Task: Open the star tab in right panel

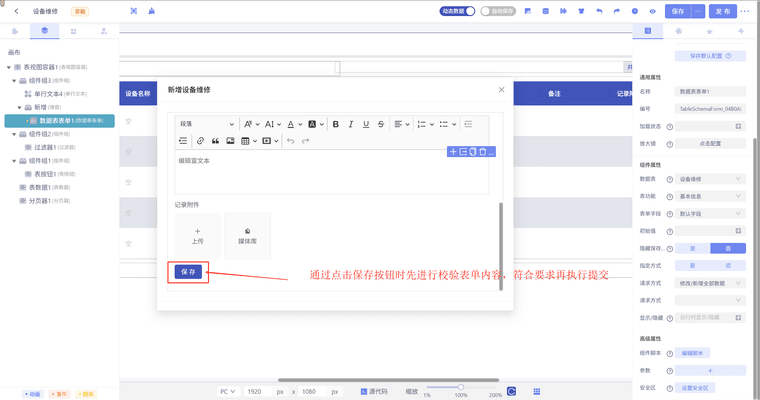Action: (x=710, y=31)
